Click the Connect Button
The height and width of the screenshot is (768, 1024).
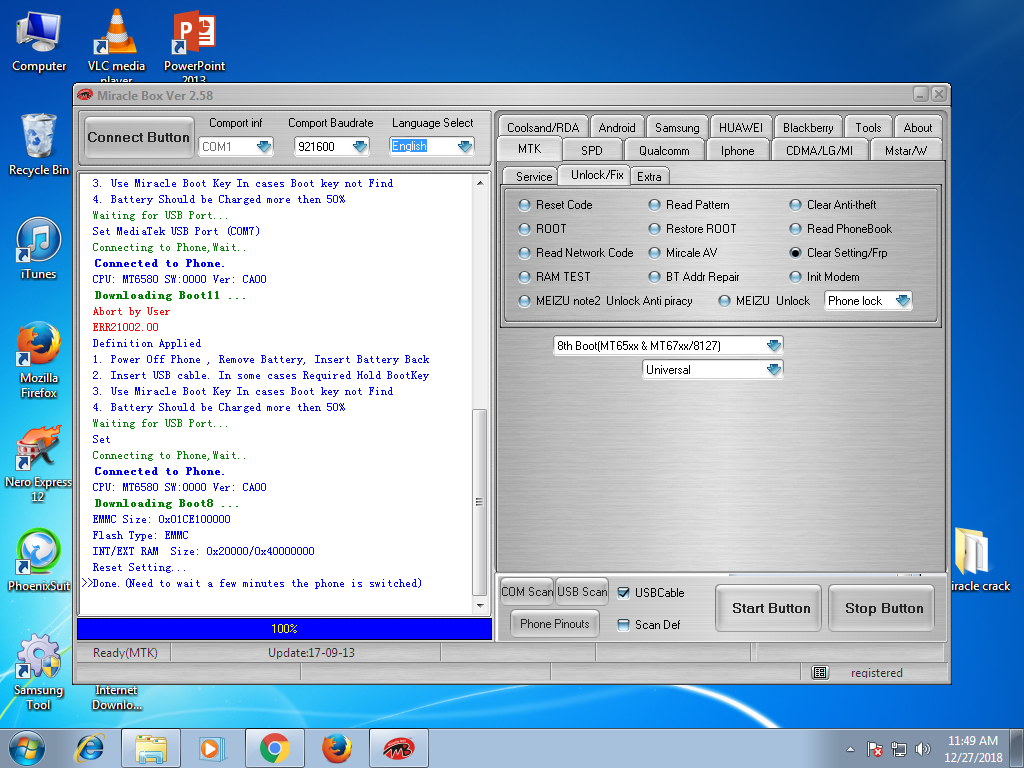tap(138, 137)
